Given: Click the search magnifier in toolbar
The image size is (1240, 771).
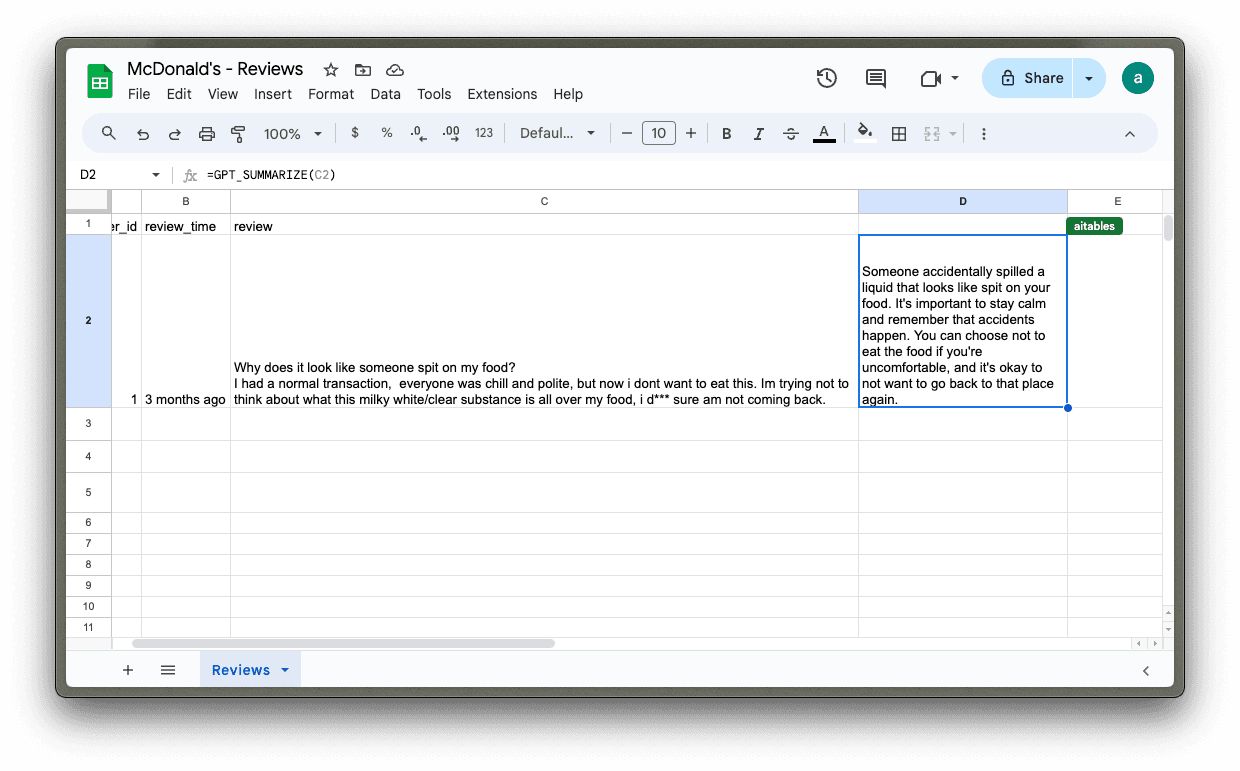Looking at the screenshot, I should tap(109, 134).
